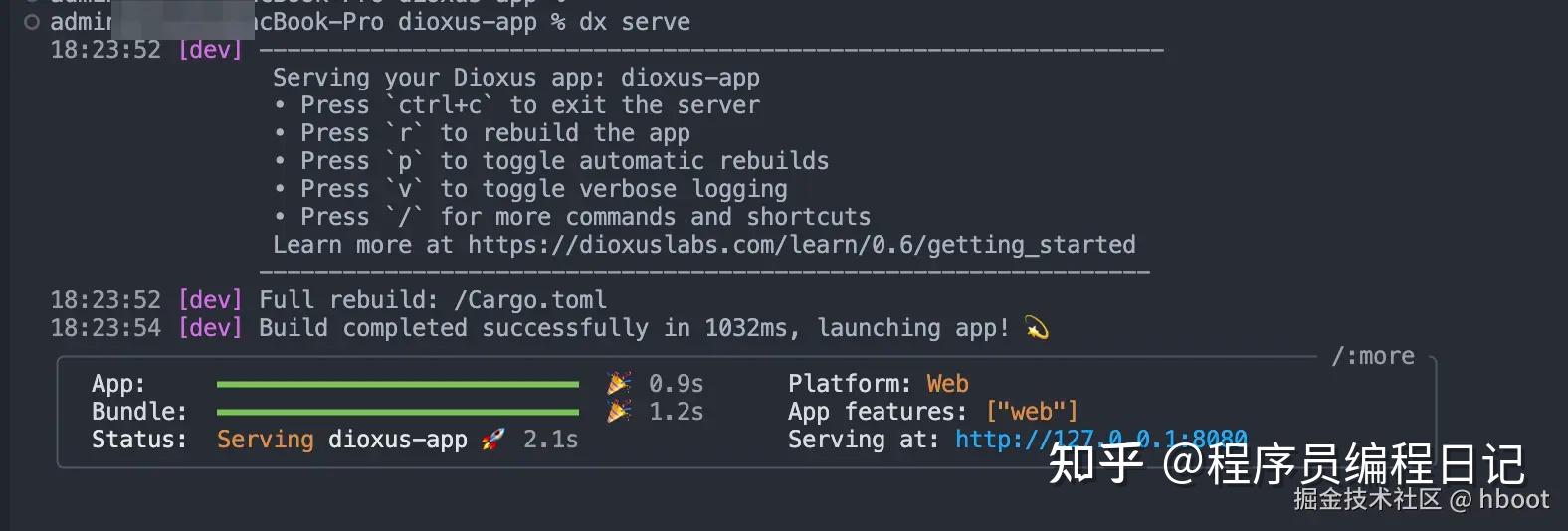Click the [dev] tag on Full rebuild line
Viewport: 1568px width, 531px height.
tap(210, 300)
